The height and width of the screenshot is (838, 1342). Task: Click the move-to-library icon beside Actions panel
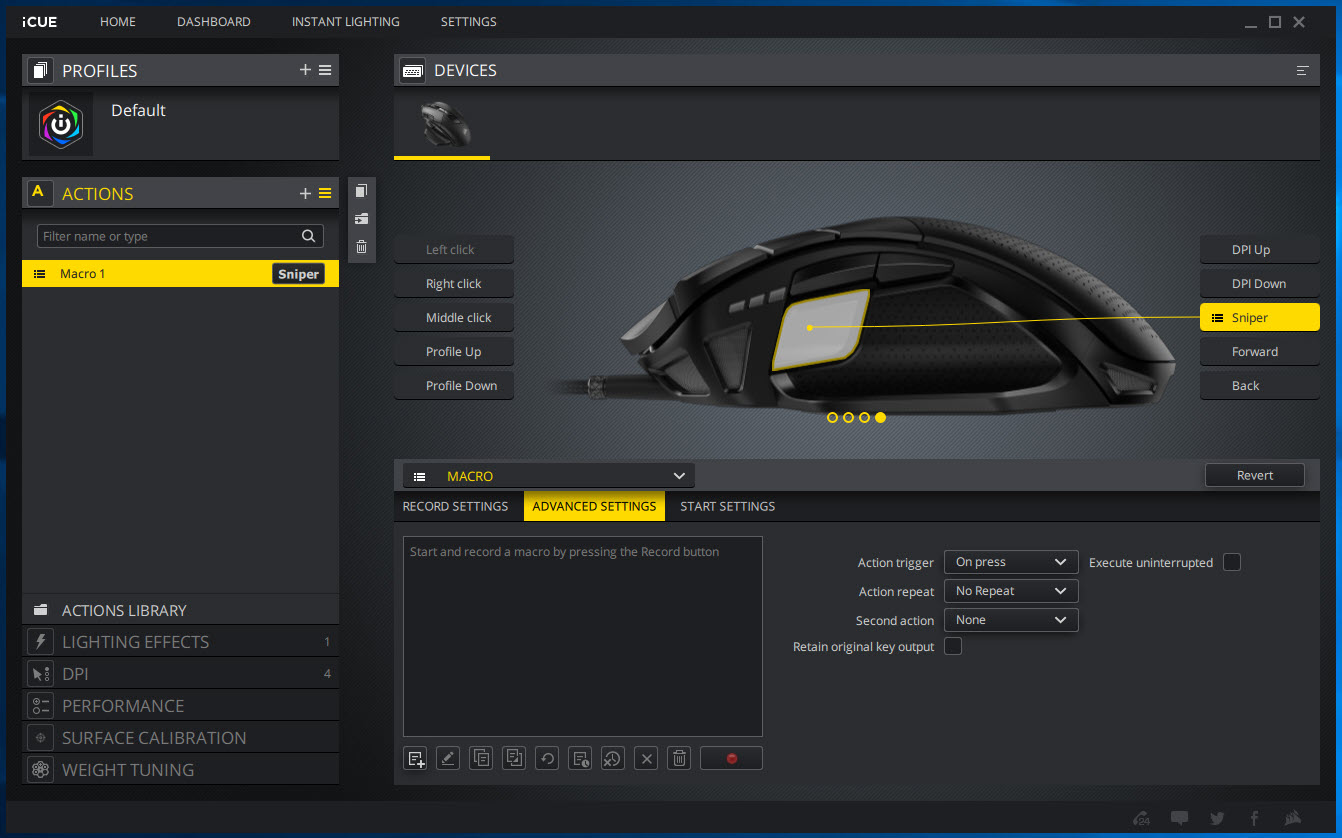point(362,219)
